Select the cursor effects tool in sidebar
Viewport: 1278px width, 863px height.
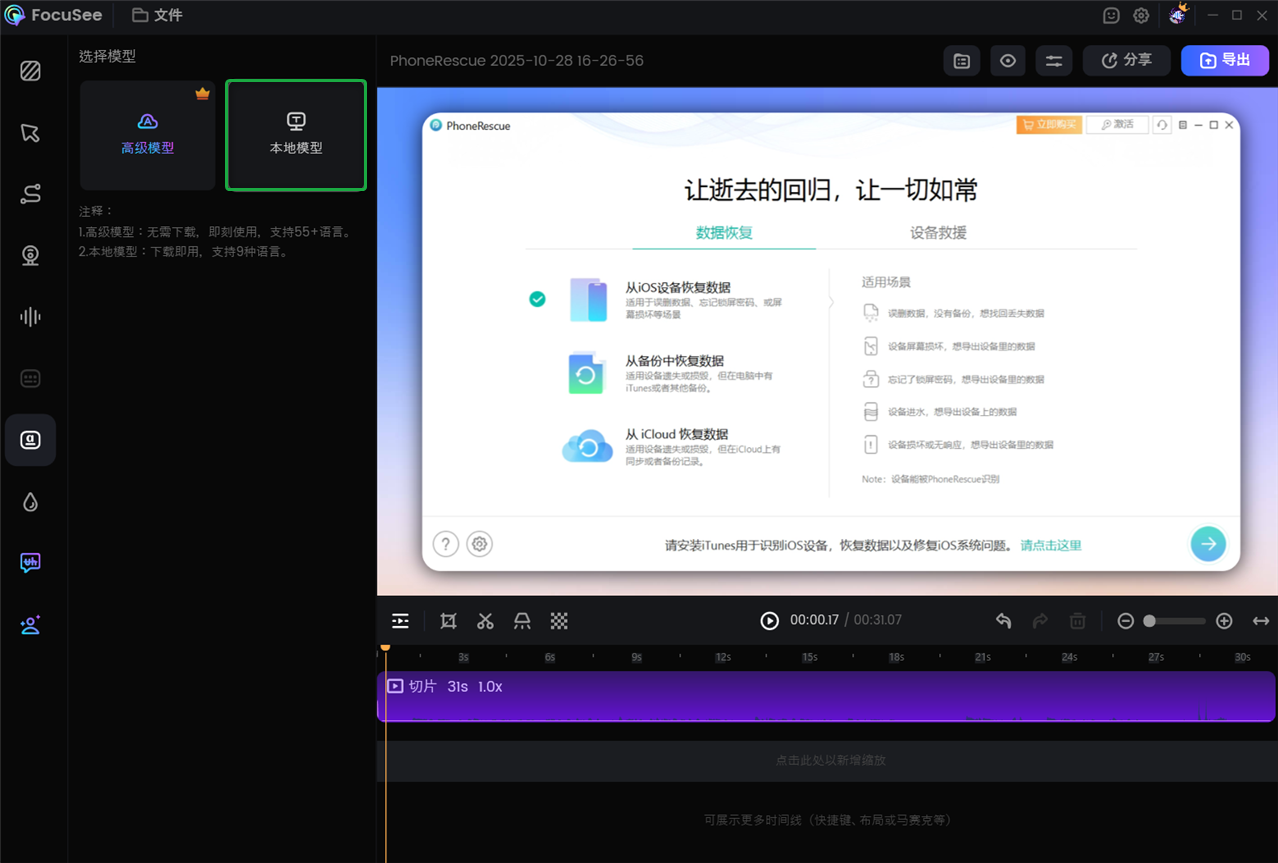pyautogui.click(x=30, y=132)
